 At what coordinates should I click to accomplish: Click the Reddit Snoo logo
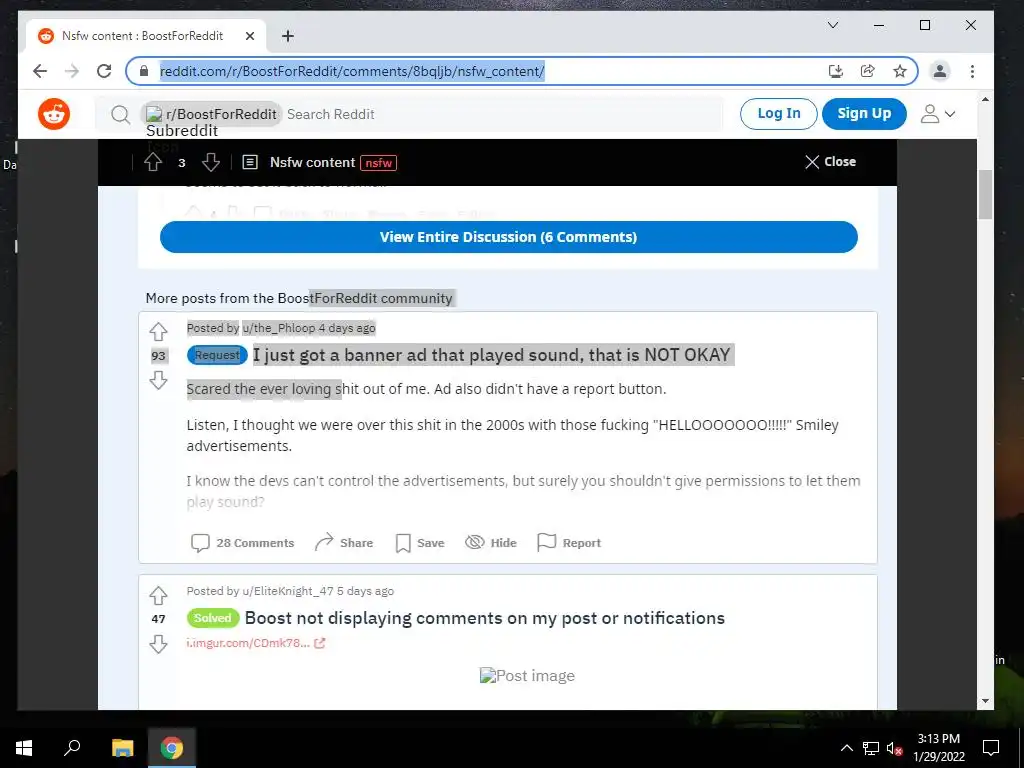point(54,114)
